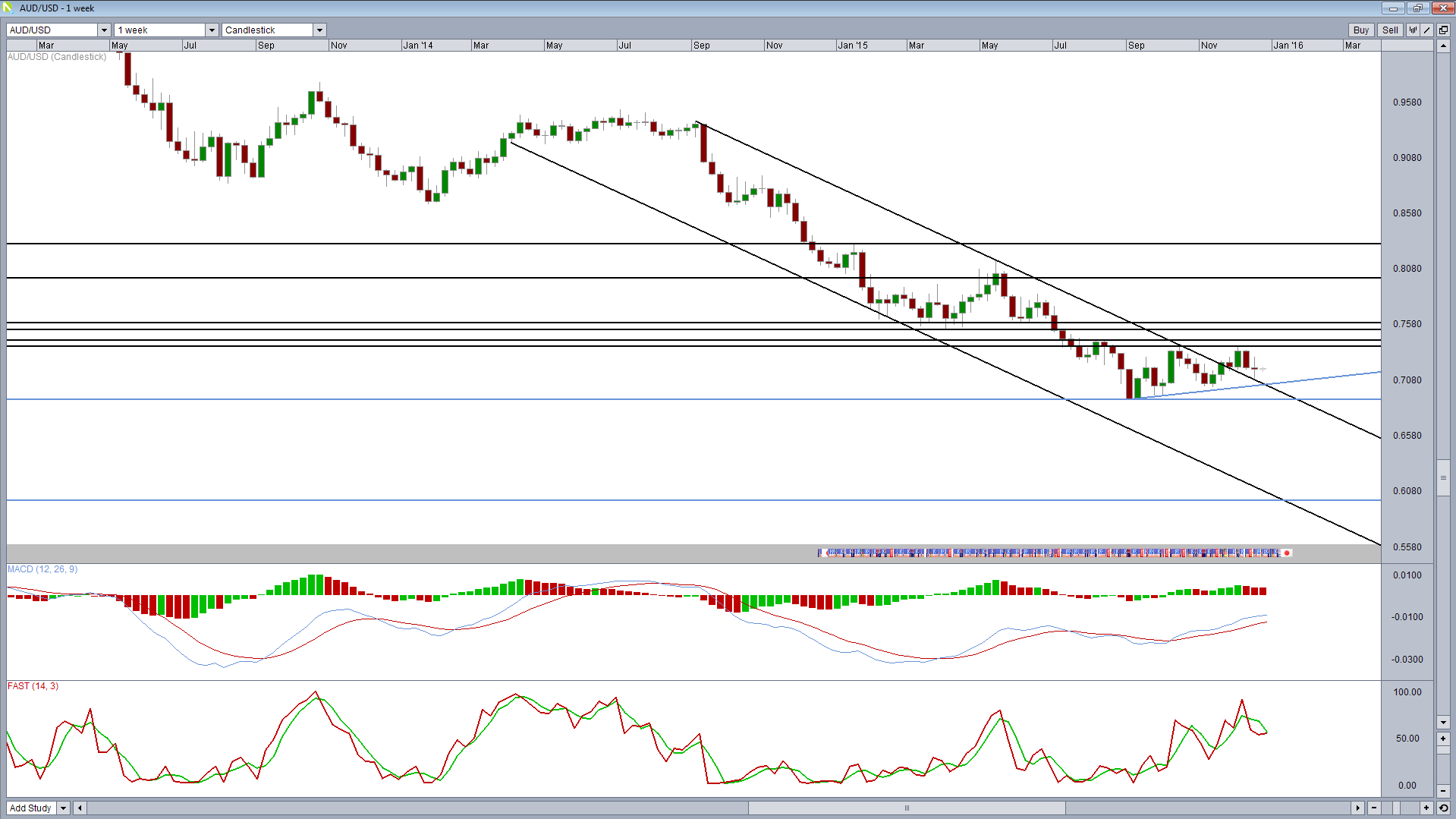Click the Jan '14 time axis label

click(x=418, y=46)
